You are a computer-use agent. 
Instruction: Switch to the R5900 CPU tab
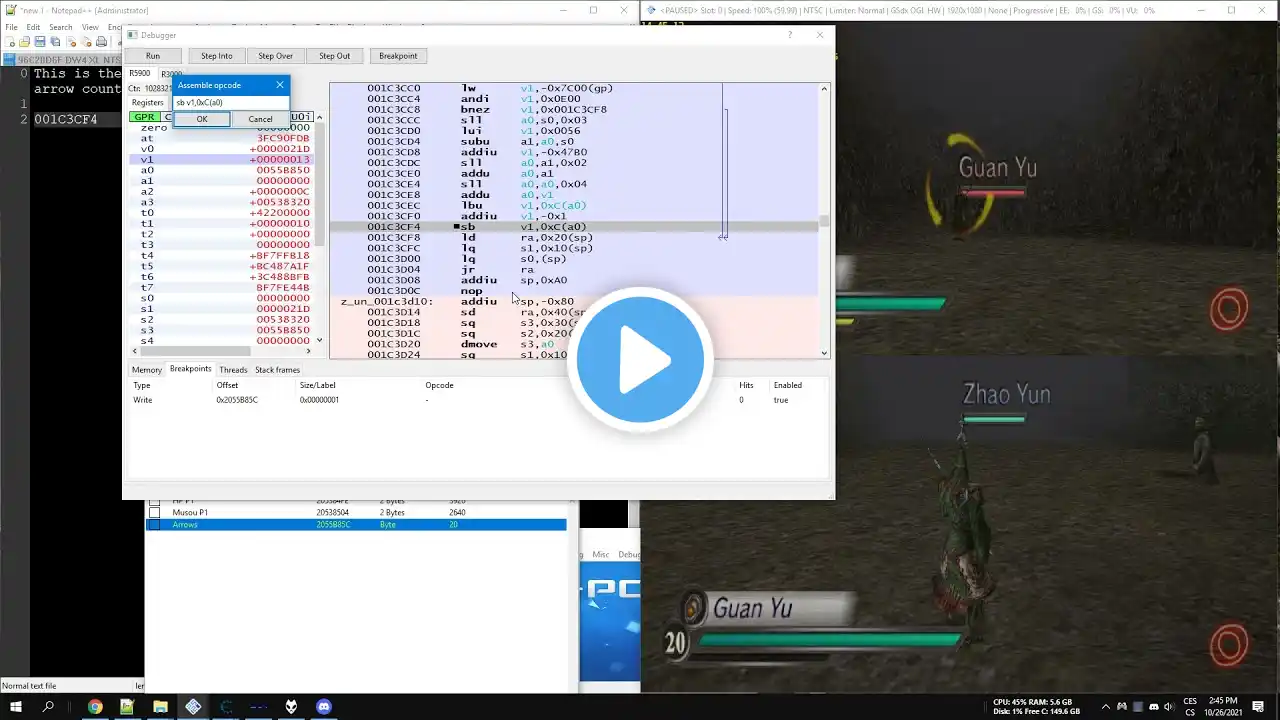tap(139, 73)
